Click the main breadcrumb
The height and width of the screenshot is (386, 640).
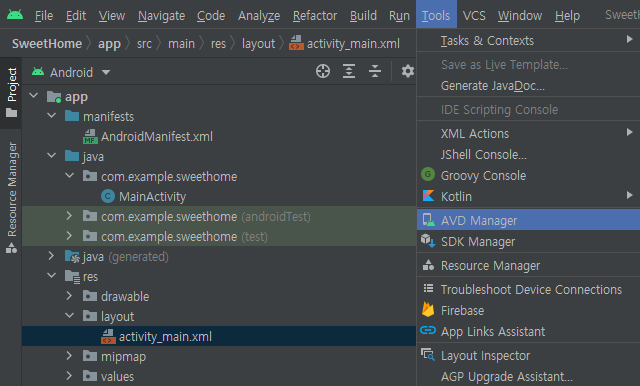(x=181, y=43)
